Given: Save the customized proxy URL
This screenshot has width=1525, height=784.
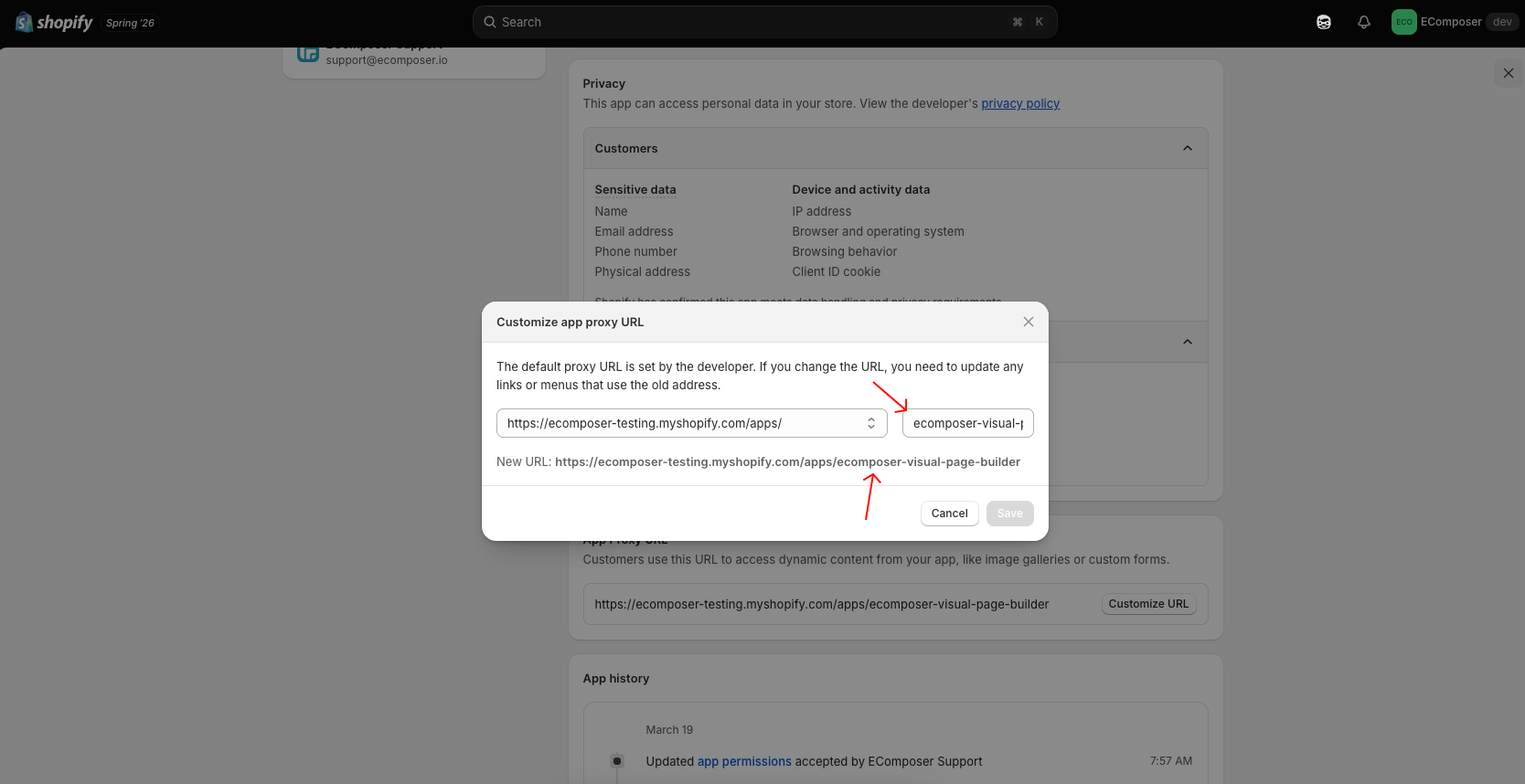Looking at the screenshot, I should (x=1010, y=514).
